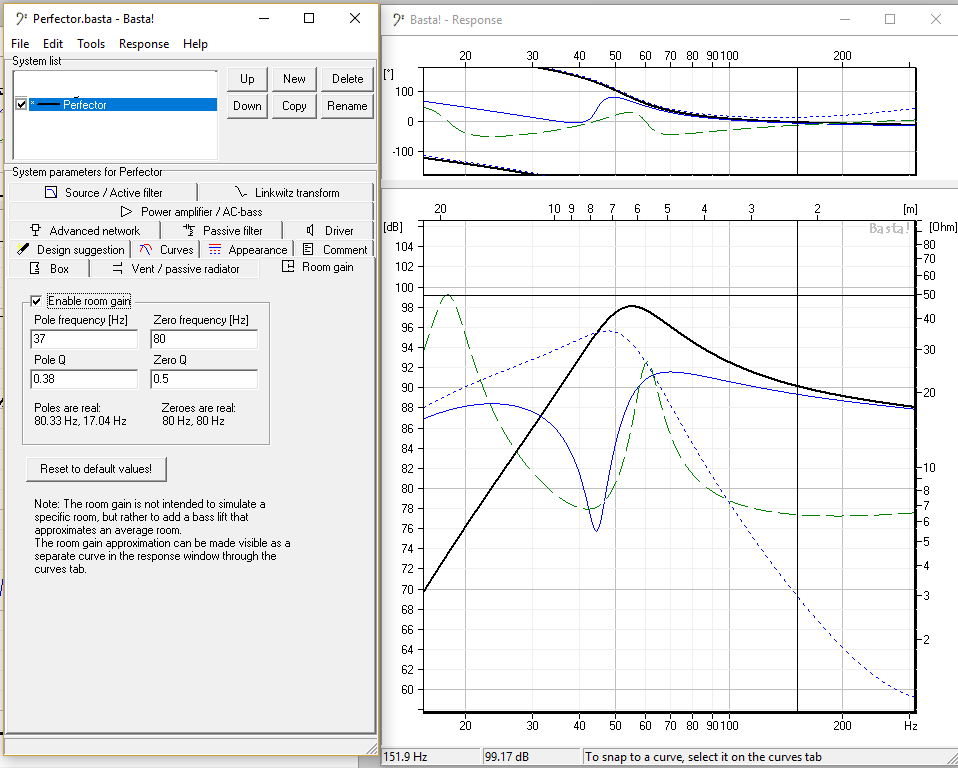
Task: Minimize the Perfector.basta main window
Action: coord(264,18)
